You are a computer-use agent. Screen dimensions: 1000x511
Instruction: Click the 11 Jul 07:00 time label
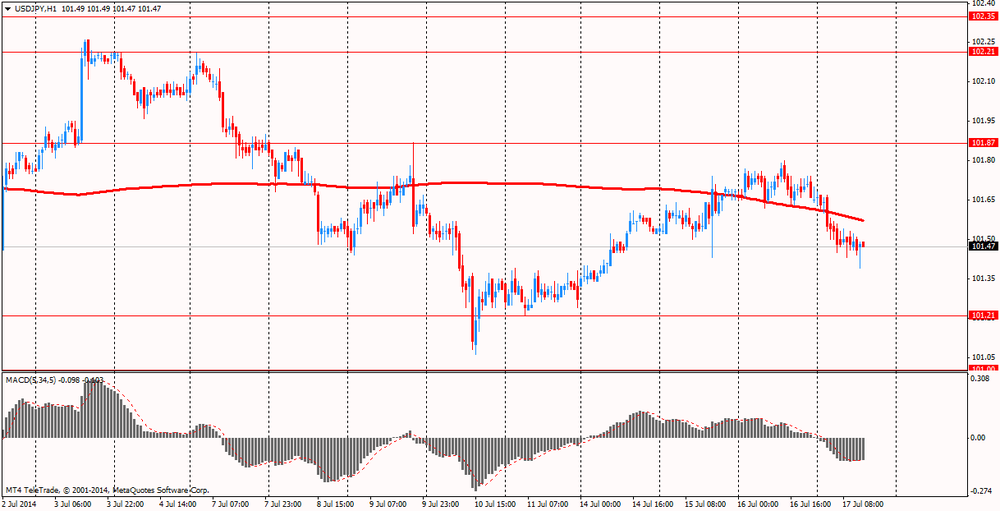click(547, 504)
